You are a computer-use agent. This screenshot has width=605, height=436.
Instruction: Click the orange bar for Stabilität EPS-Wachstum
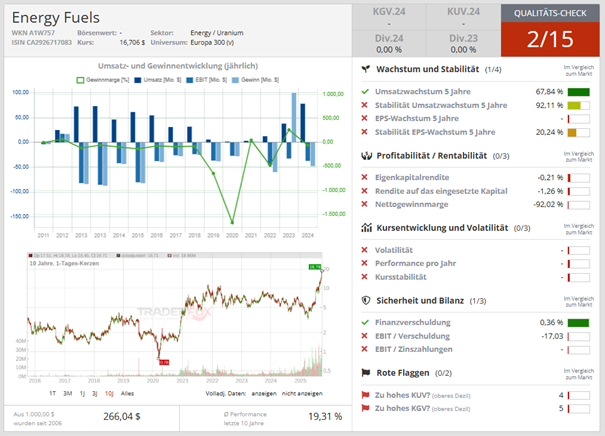coord(572,132)
